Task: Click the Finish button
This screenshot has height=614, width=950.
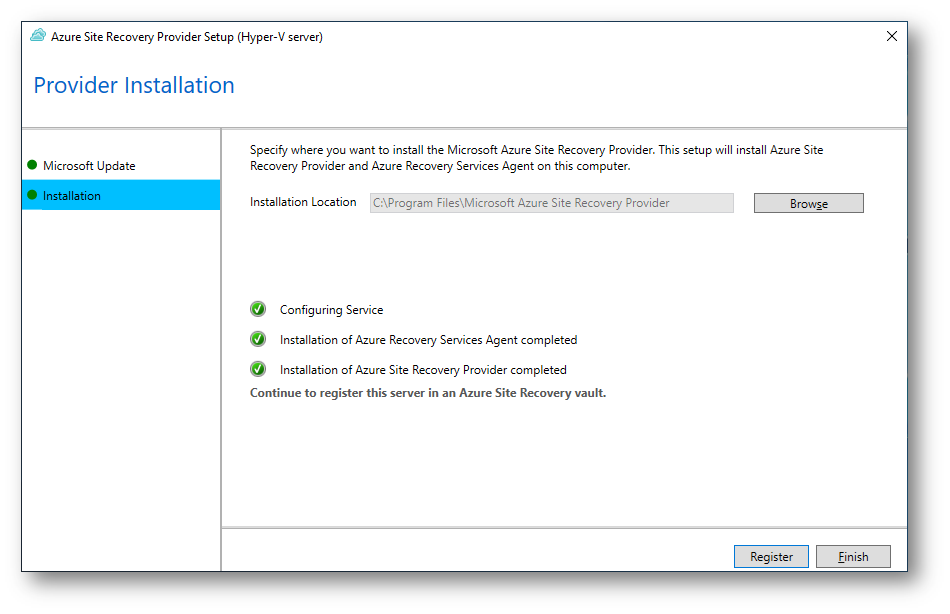Action: tap(853, 556)
